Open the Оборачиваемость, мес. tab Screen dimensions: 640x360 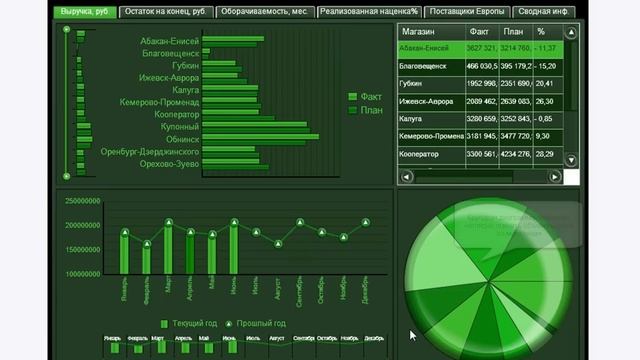pos(264,12)
